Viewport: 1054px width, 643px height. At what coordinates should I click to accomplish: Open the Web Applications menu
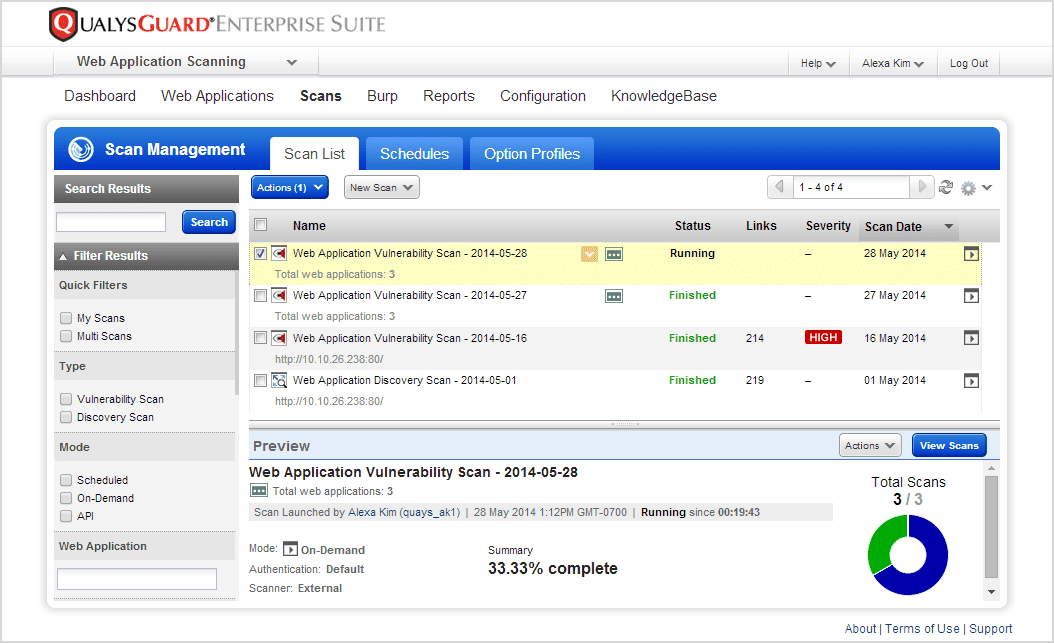tap(217, 96)
